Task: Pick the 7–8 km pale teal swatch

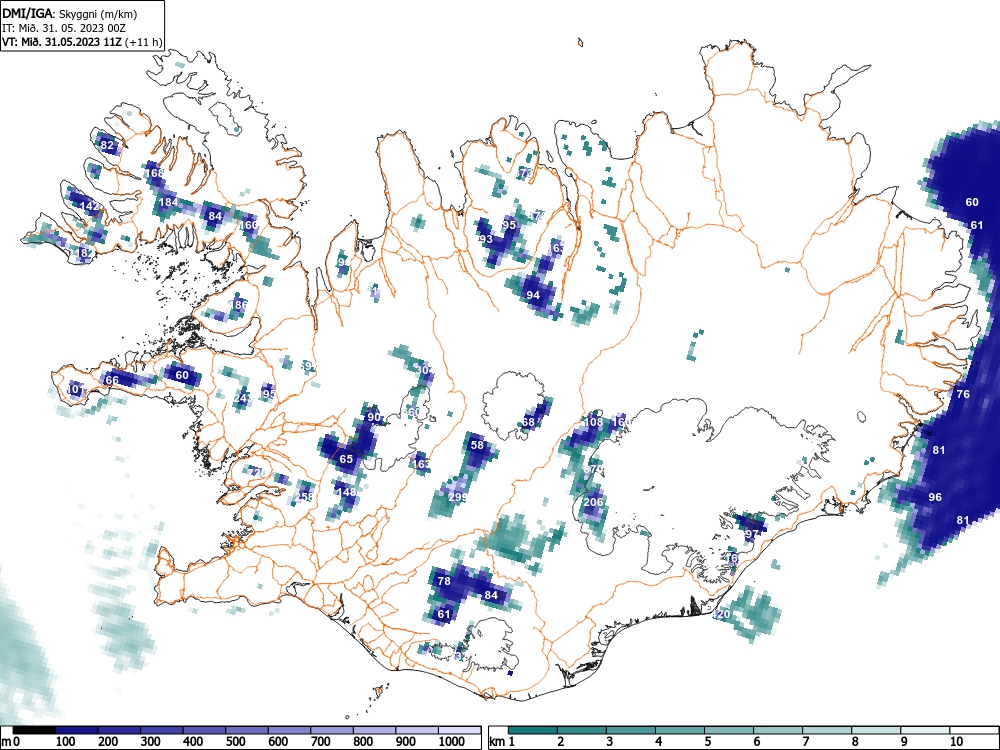Action: click(827, 730)
